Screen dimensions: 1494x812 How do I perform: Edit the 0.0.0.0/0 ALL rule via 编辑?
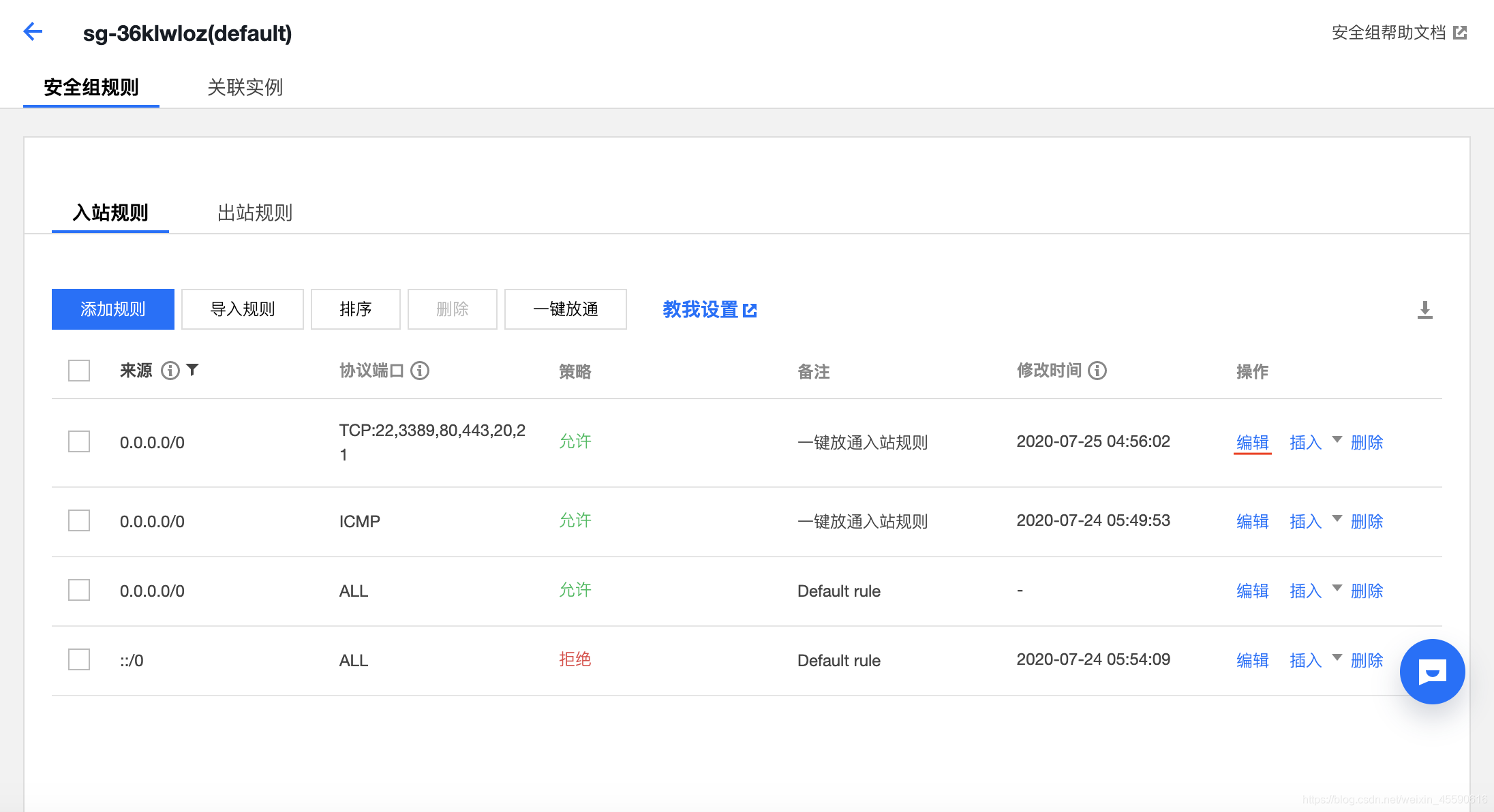point(1253,591)
